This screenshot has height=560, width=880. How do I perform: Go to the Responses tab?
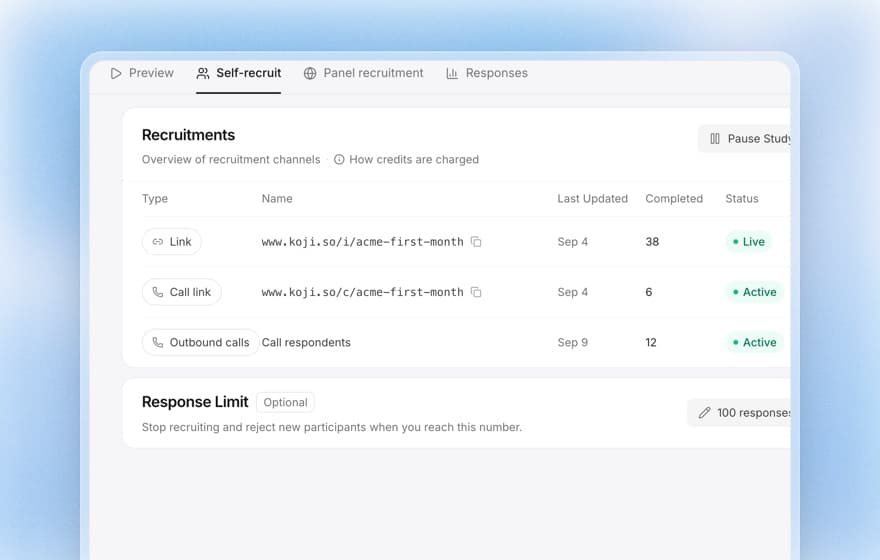point(487,73)
